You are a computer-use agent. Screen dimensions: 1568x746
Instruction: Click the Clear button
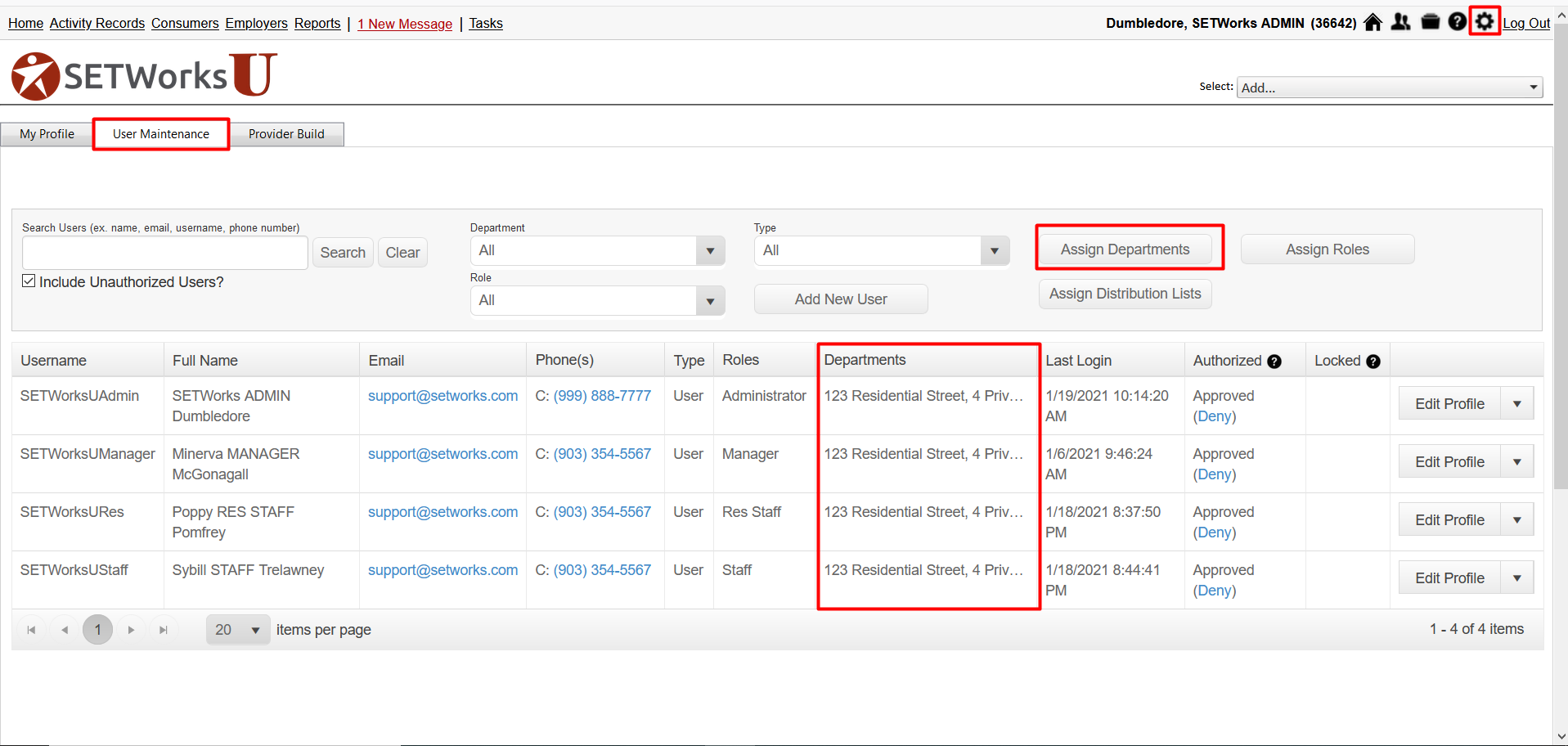click(402, 253)
